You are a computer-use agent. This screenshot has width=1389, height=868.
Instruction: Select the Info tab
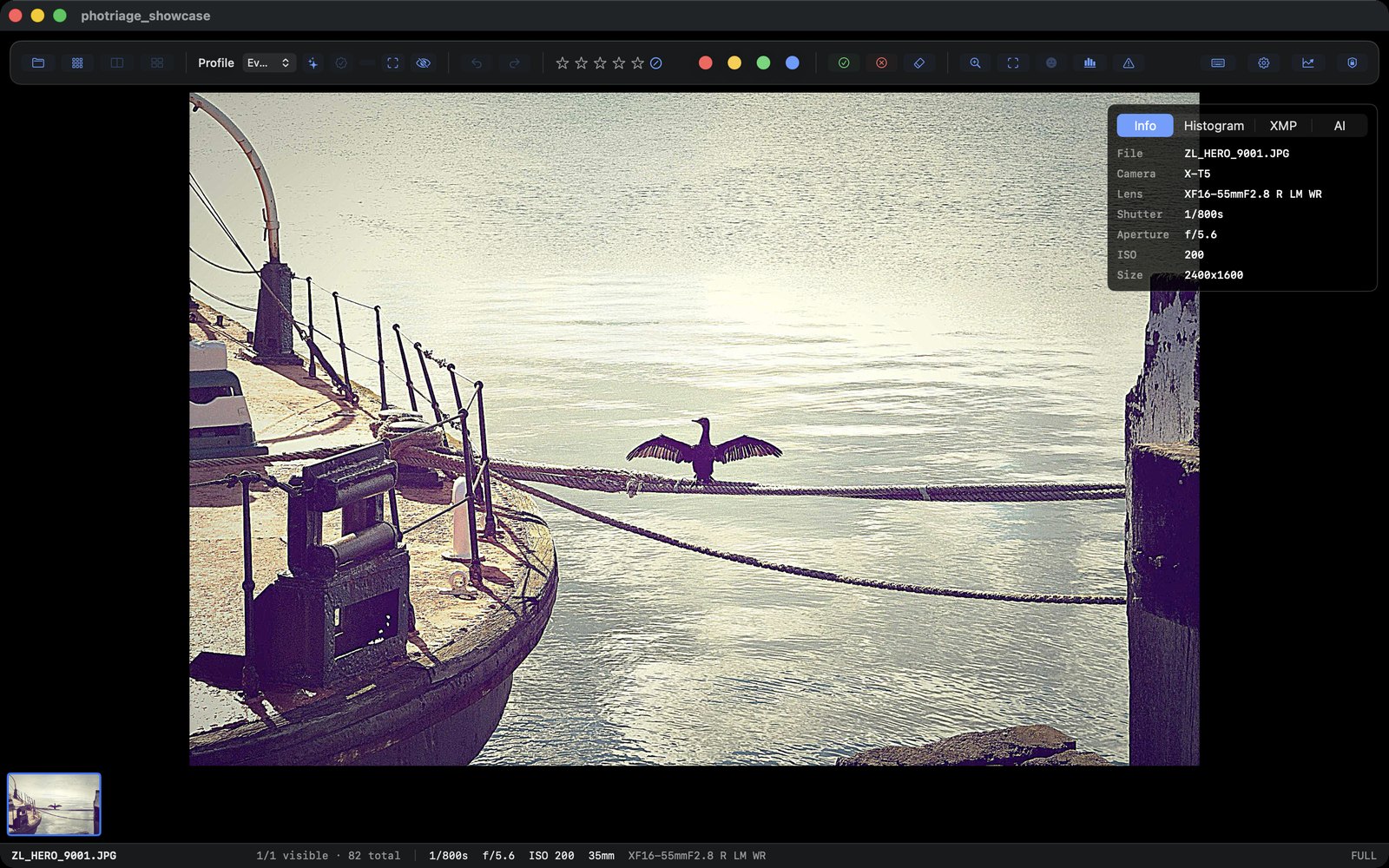click(x=1145, y=126)
